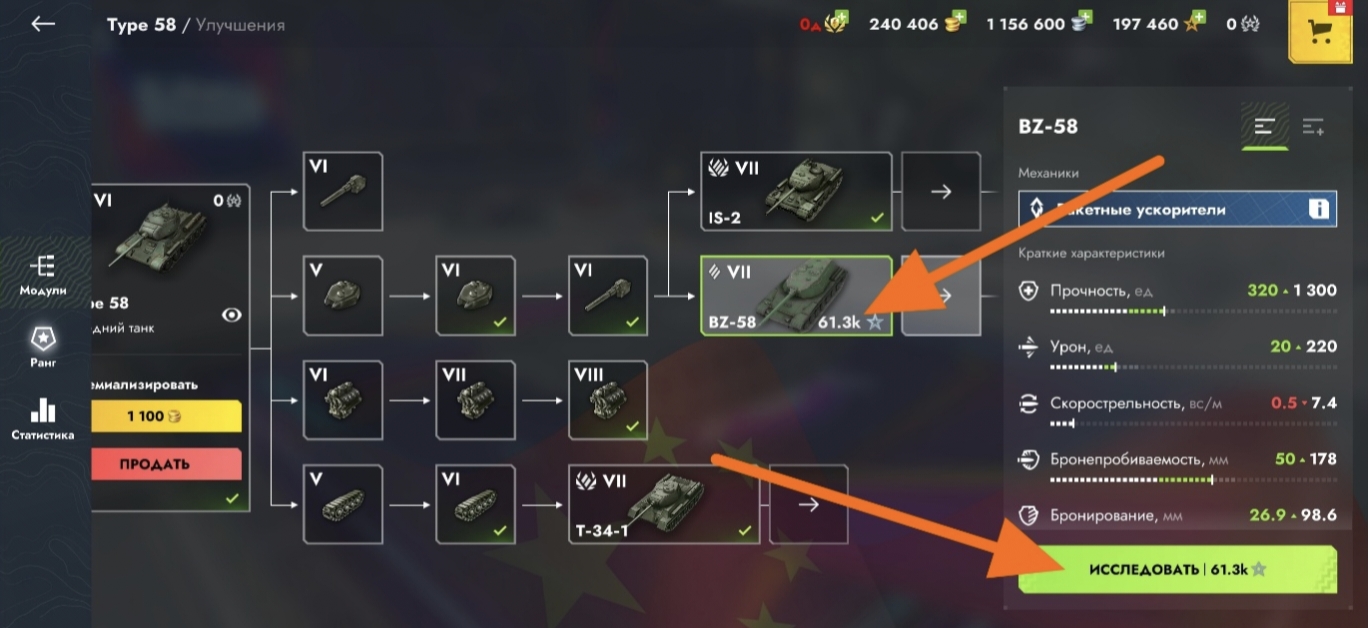This screenshot has height=628, width=1368.
Task: Switch to the brief characteristics list view
Action: pos(1265,127)
